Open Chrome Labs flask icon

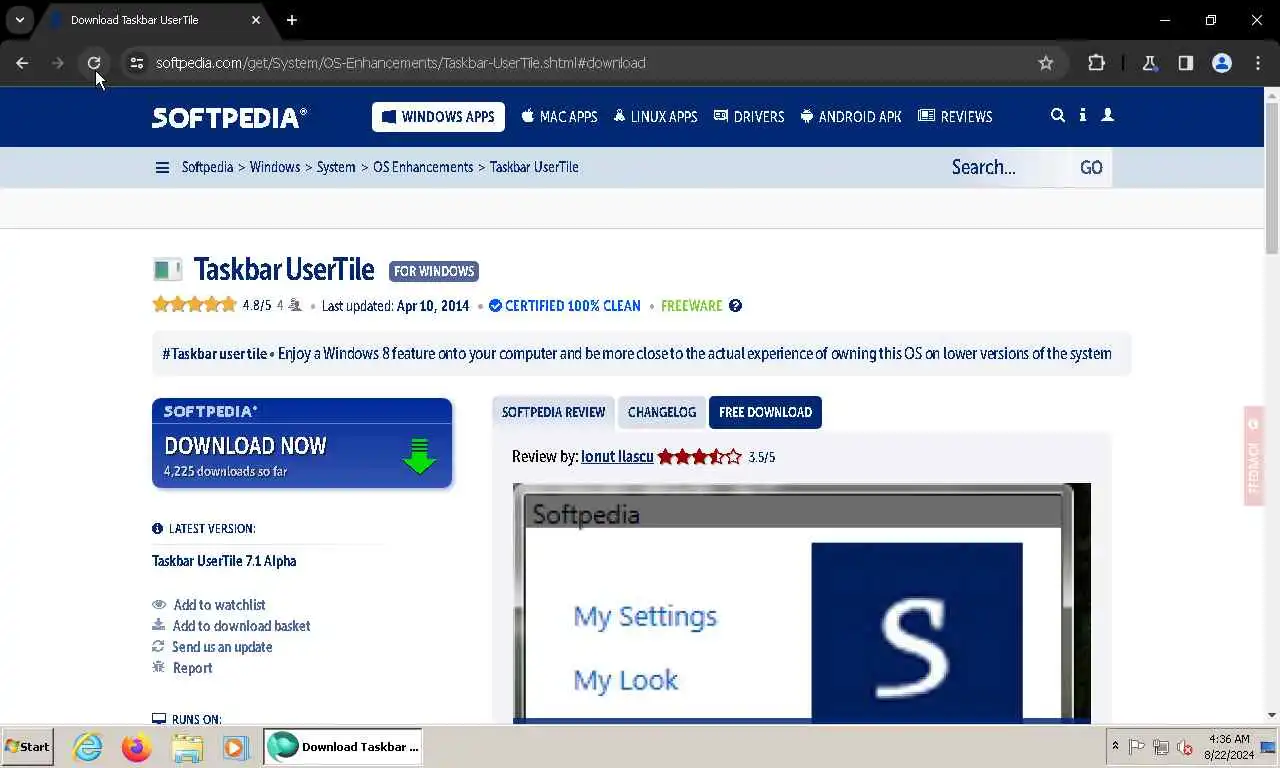click(1149, 63)
